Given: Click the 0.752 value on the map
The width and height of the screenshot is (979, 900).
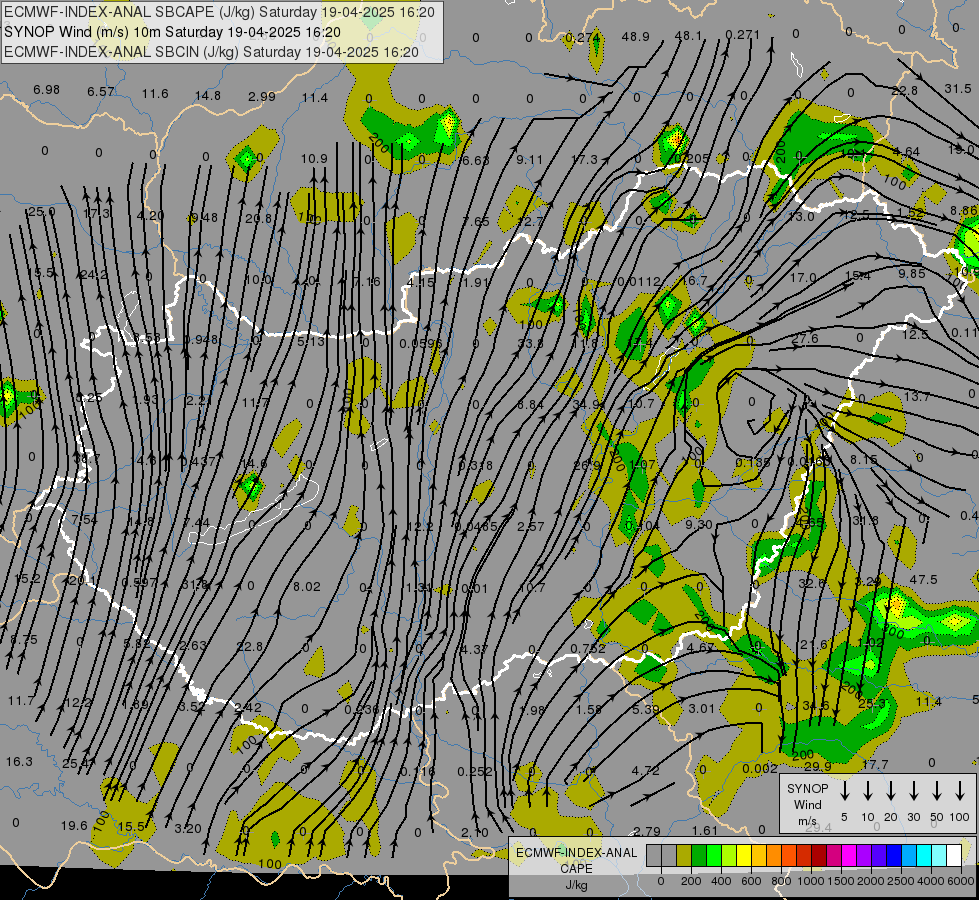Looking at the screenshot, I should [588, 649].
